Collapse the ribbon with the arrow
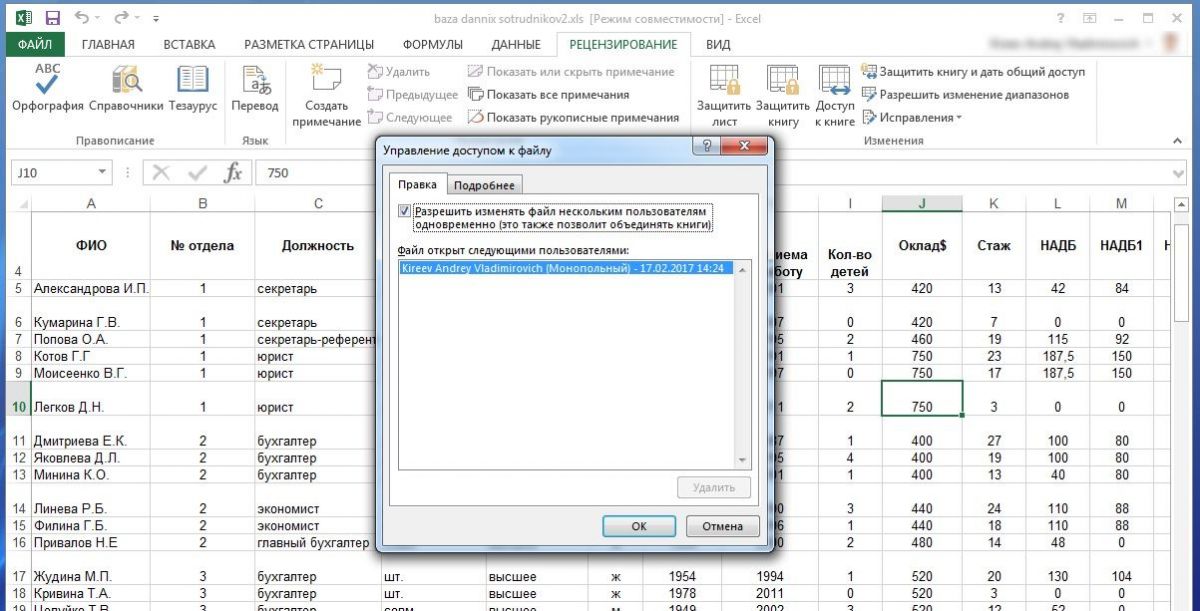 [1179, 142]
